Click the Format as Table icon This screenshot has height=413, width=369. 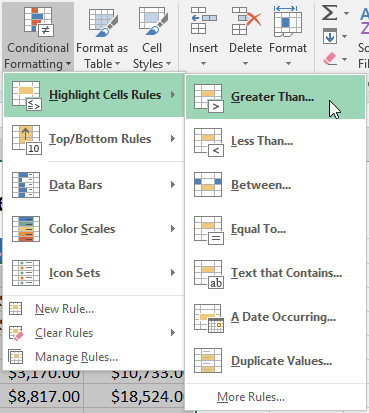[x=103, y=22]
